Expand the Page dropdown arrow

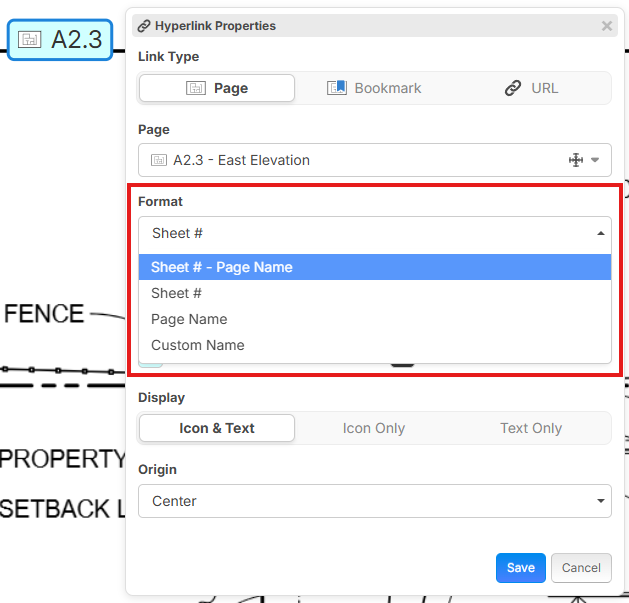tap(596, 160)
